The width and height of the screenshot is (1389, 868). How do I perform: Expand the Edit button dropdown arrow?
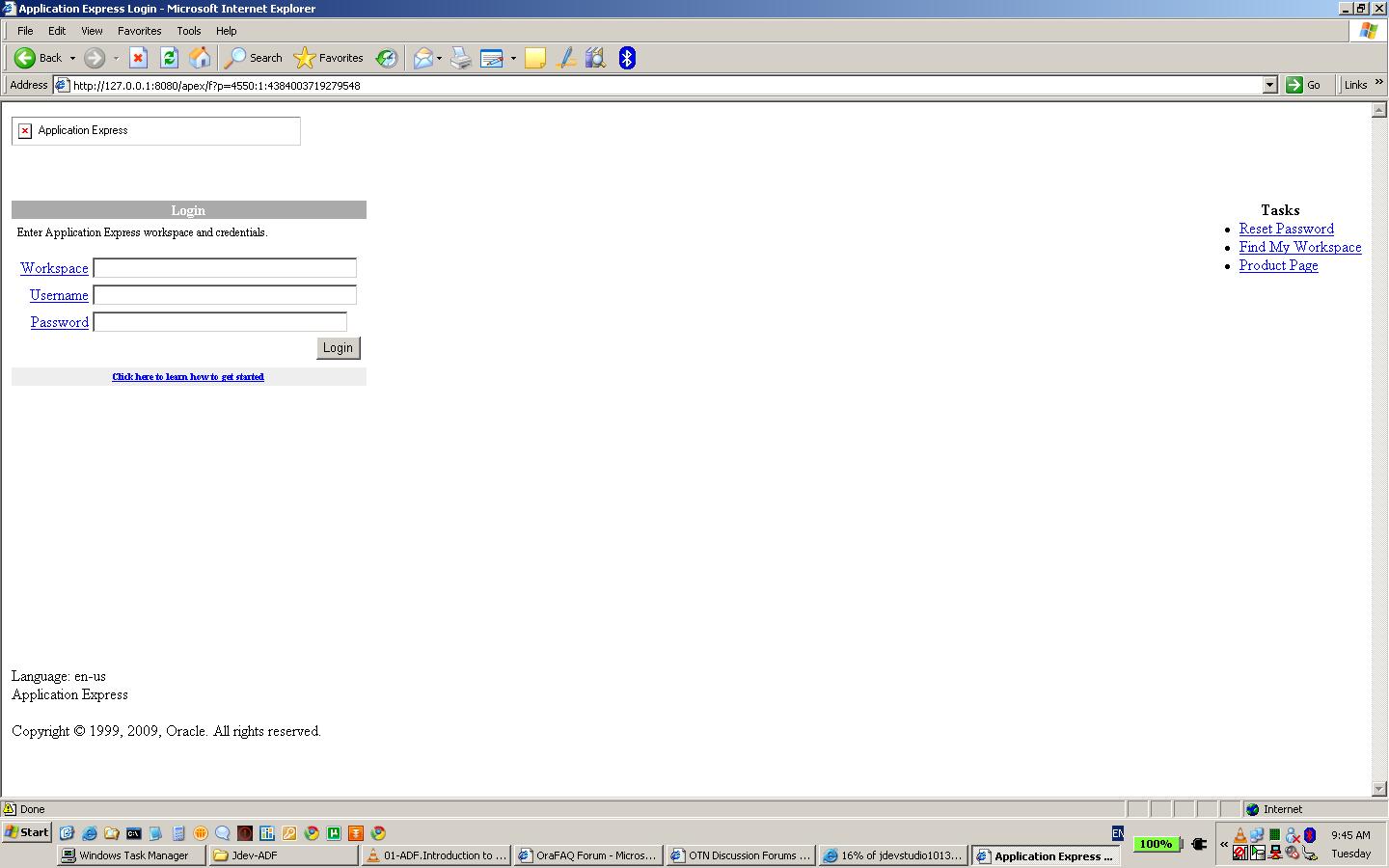pyautogui.click(x=513, y=58)
